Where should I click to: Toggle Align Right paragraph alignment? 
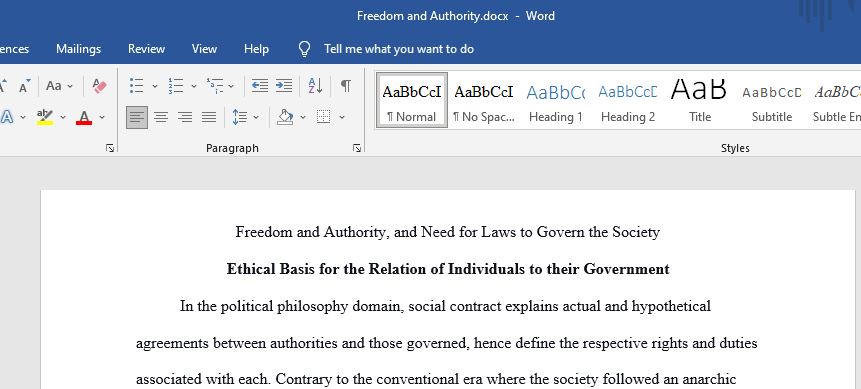point(185,117)
